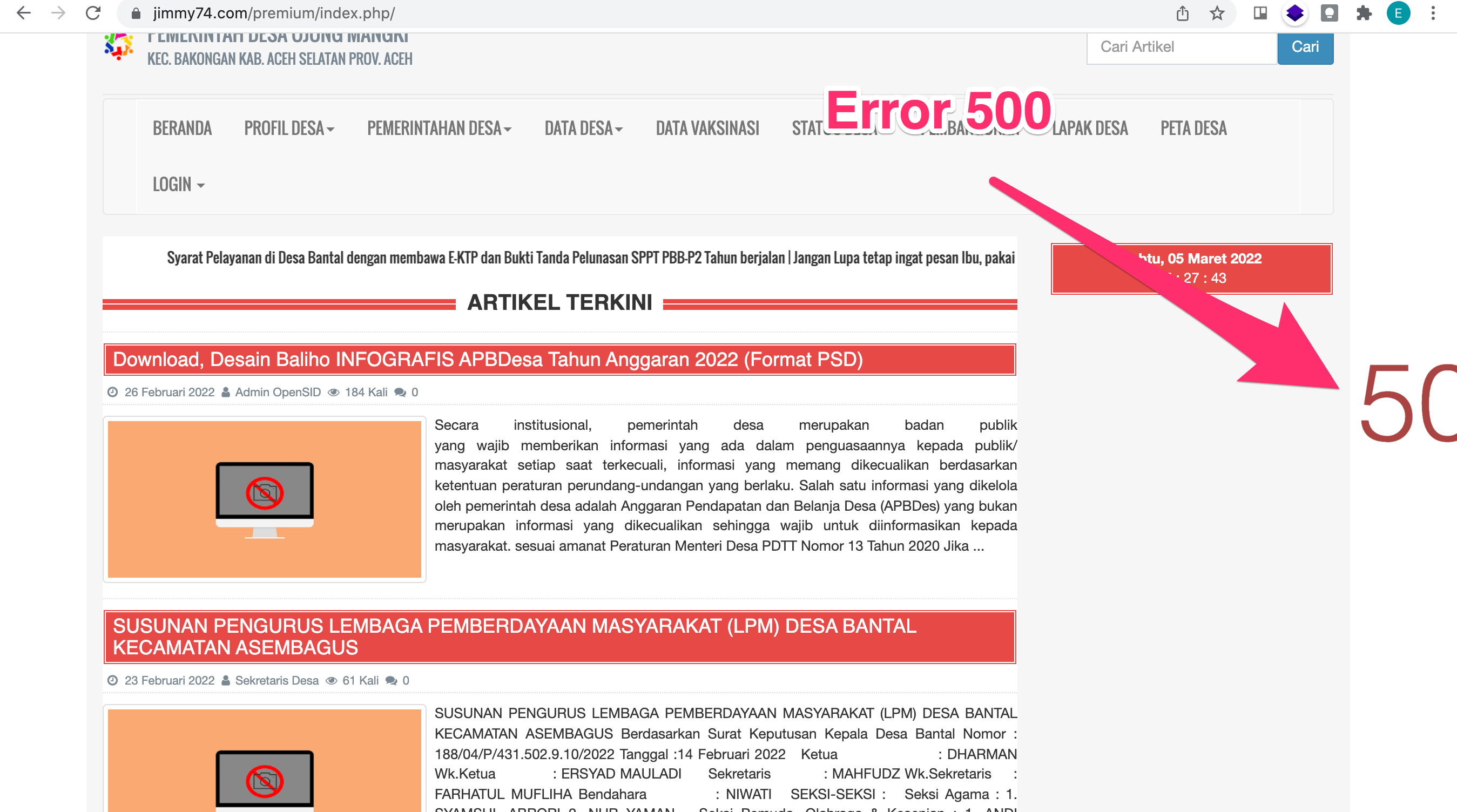Click the purple diamond extension icon
The width and height of the screenshot is (1457, 812).
pyautogui.click(x=1294, y=13)
